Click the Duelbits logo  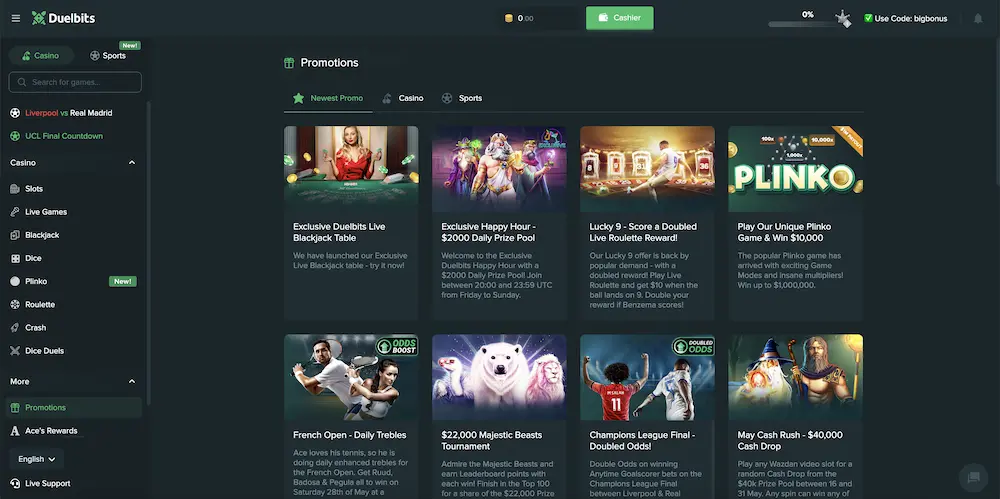point(64,18)
